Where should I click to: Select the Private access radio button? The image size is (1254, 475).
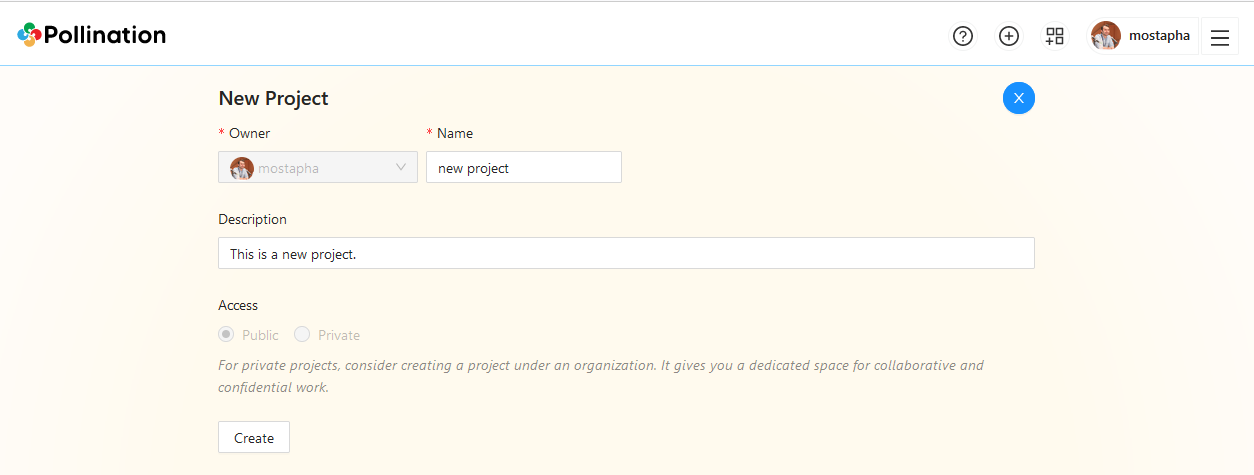pos(302,335)
